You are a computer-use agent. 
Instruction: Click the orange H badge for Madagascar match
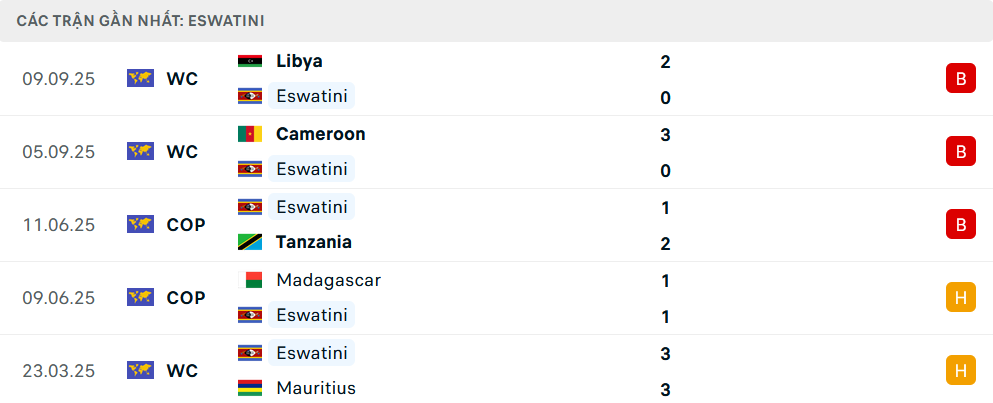(x=960, y=297)
